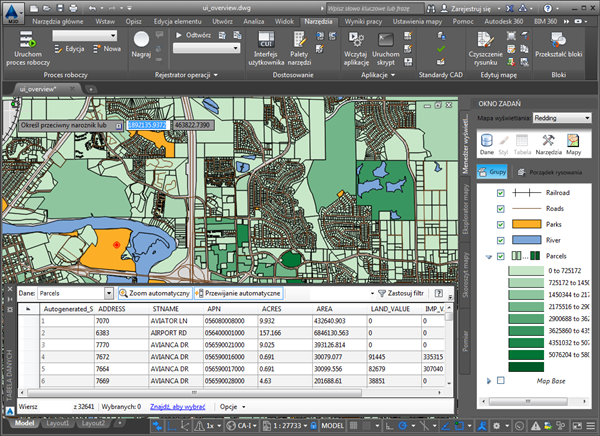Click the Narzędzia icon in task pane

point(546,142)
